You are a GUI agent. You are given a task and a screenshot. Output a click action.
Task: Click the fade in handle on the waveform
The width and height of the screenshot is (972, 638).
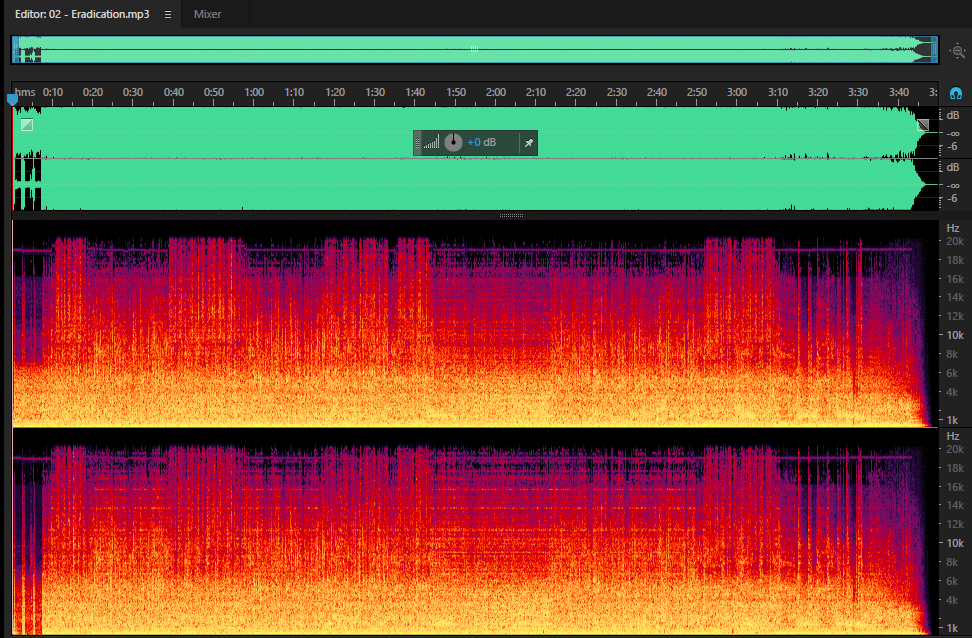click(27, 125)
